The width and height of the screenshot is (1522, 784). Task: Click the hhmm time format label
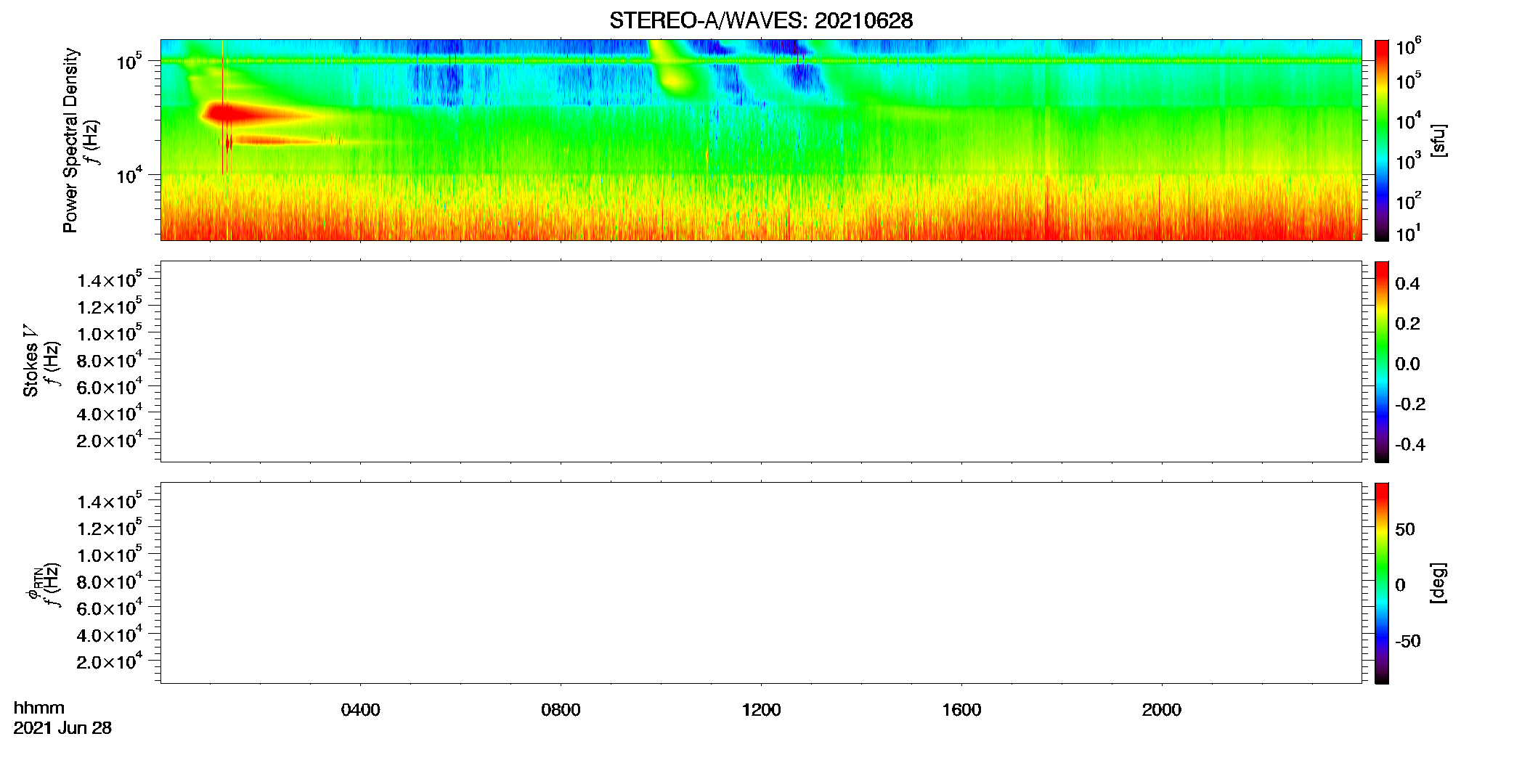(x=39, y=708)
